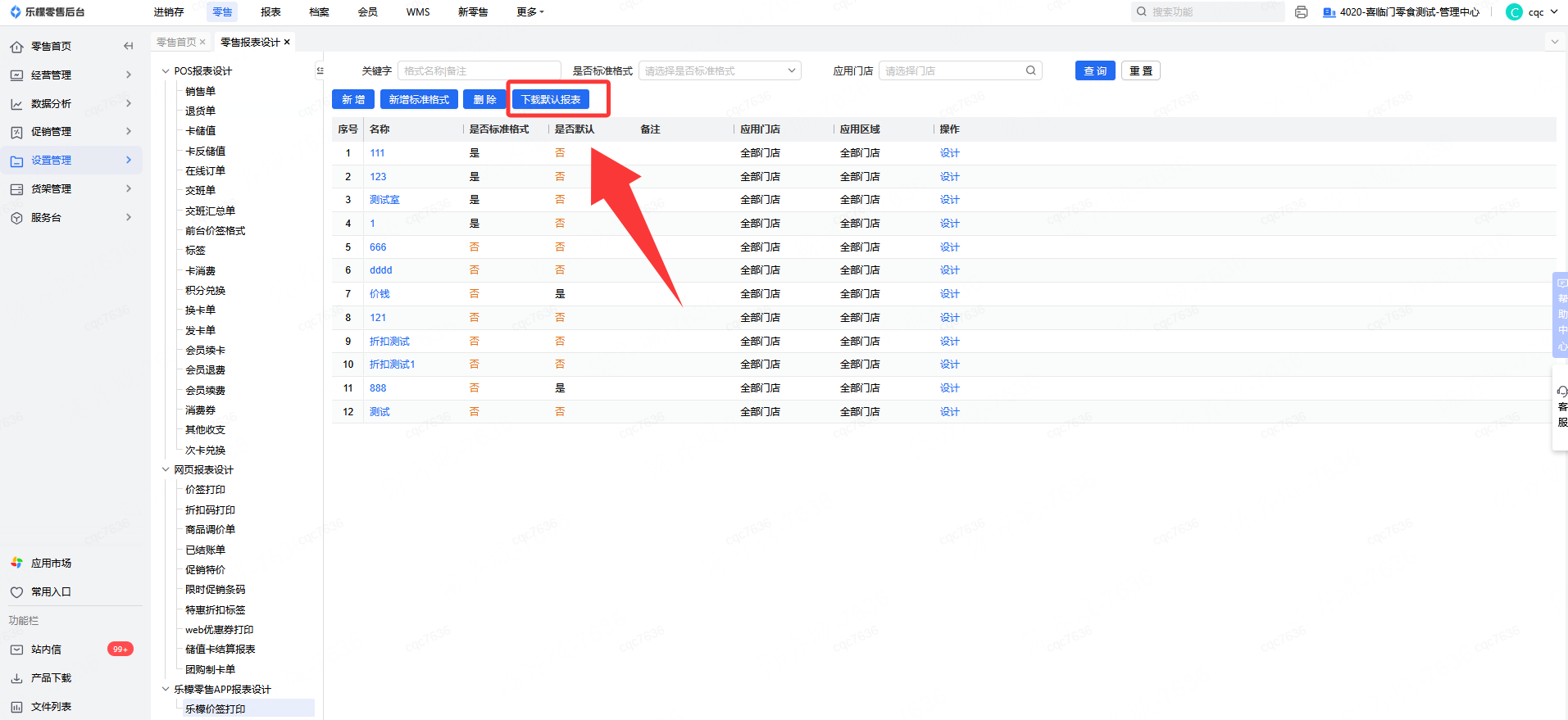Click 新增标准格式 button
1568x720 pixels.
419,99
